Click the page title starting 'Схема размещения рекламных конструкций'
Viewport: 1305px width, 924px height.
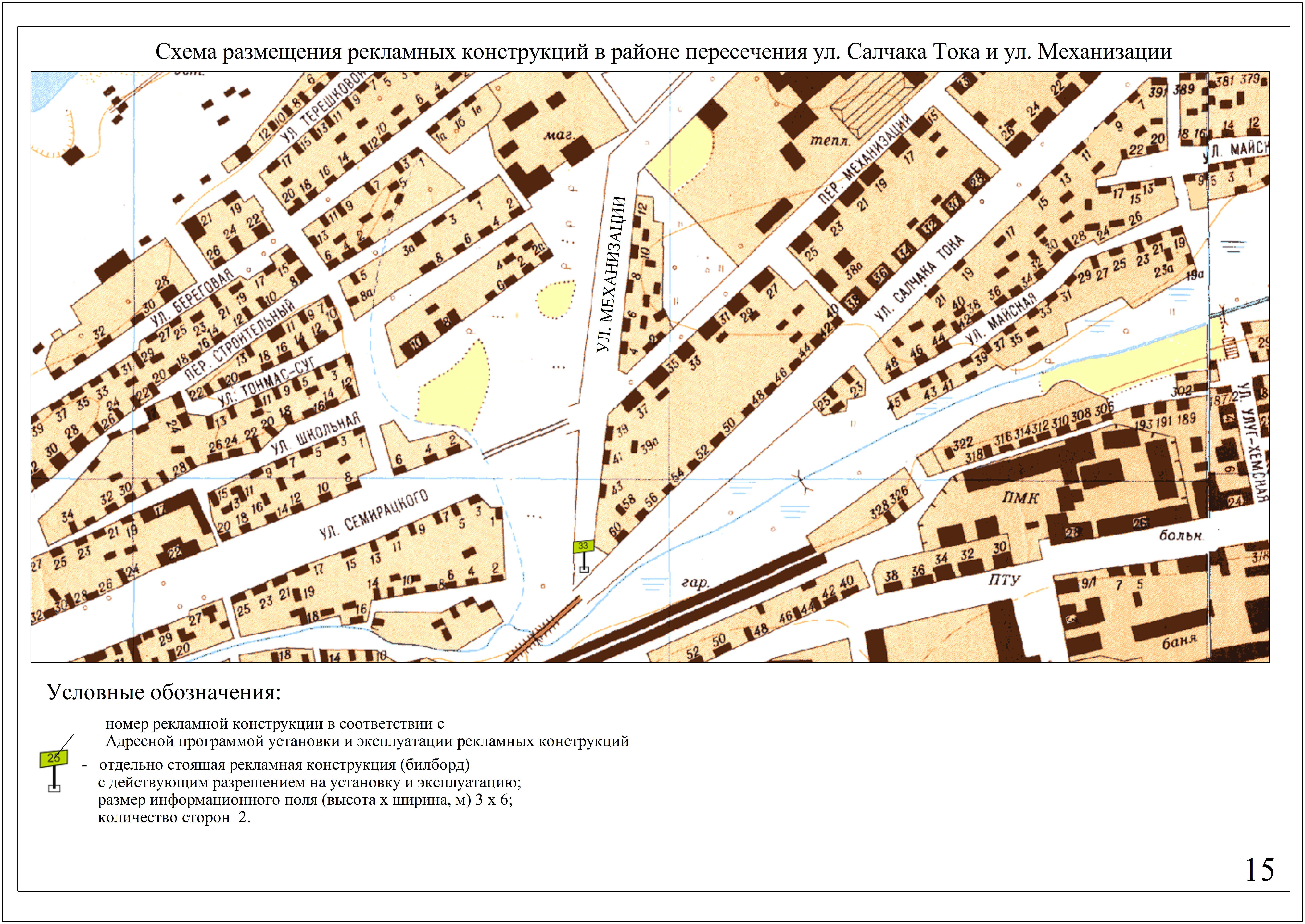[x=663, y=52]
